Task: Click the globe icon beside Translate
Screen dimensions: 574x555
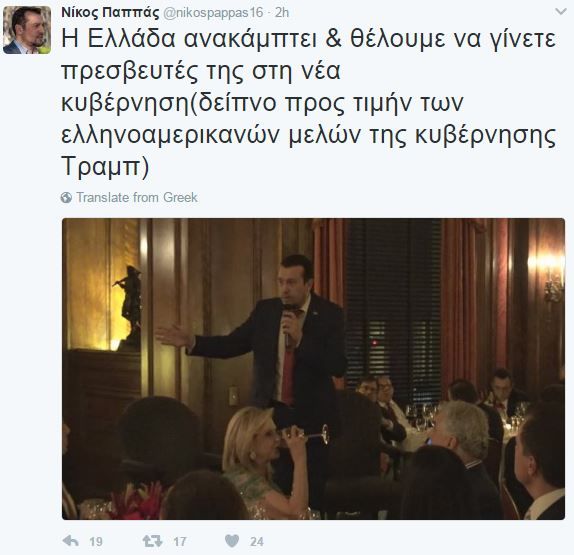Action: 66,198
